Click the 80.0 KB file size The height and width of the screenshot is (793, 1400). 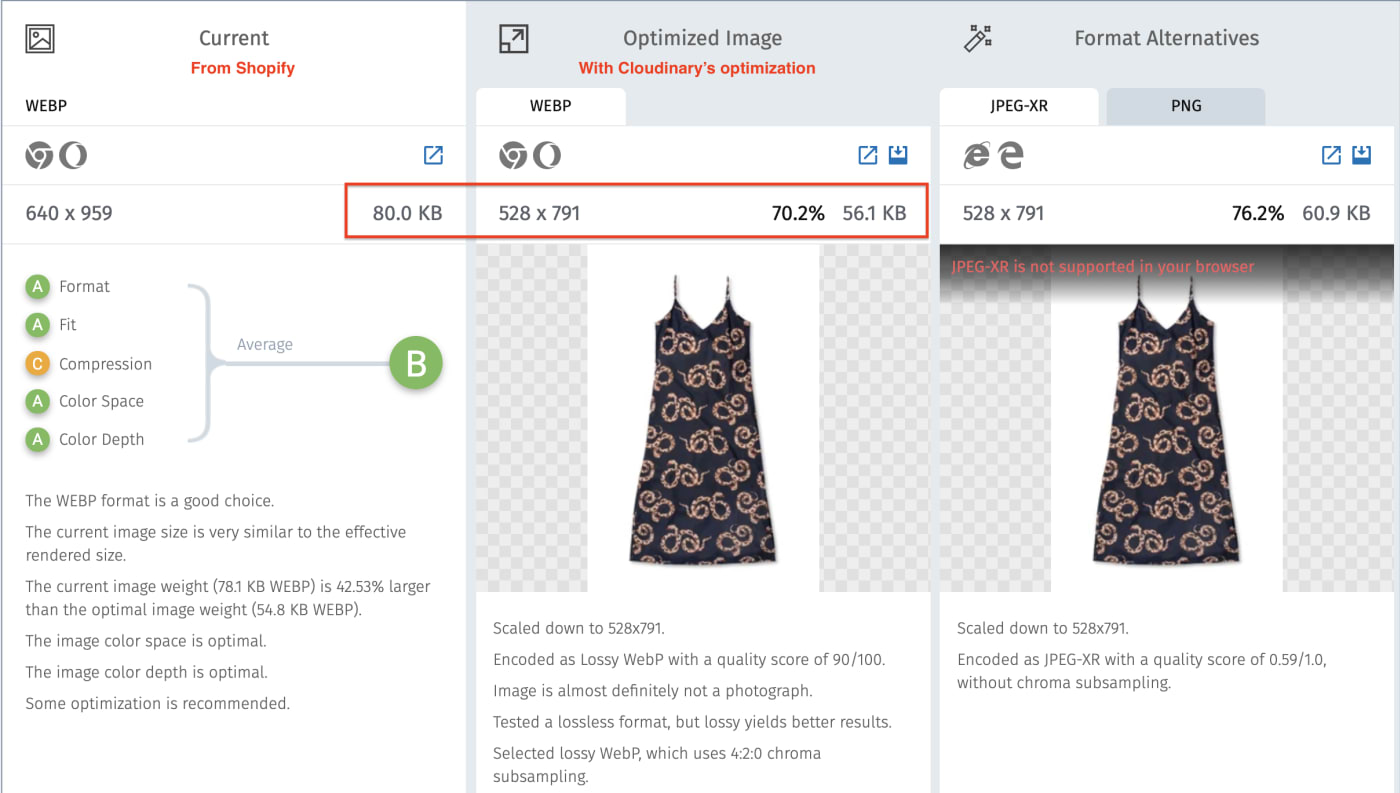click(x=407, y=213)
